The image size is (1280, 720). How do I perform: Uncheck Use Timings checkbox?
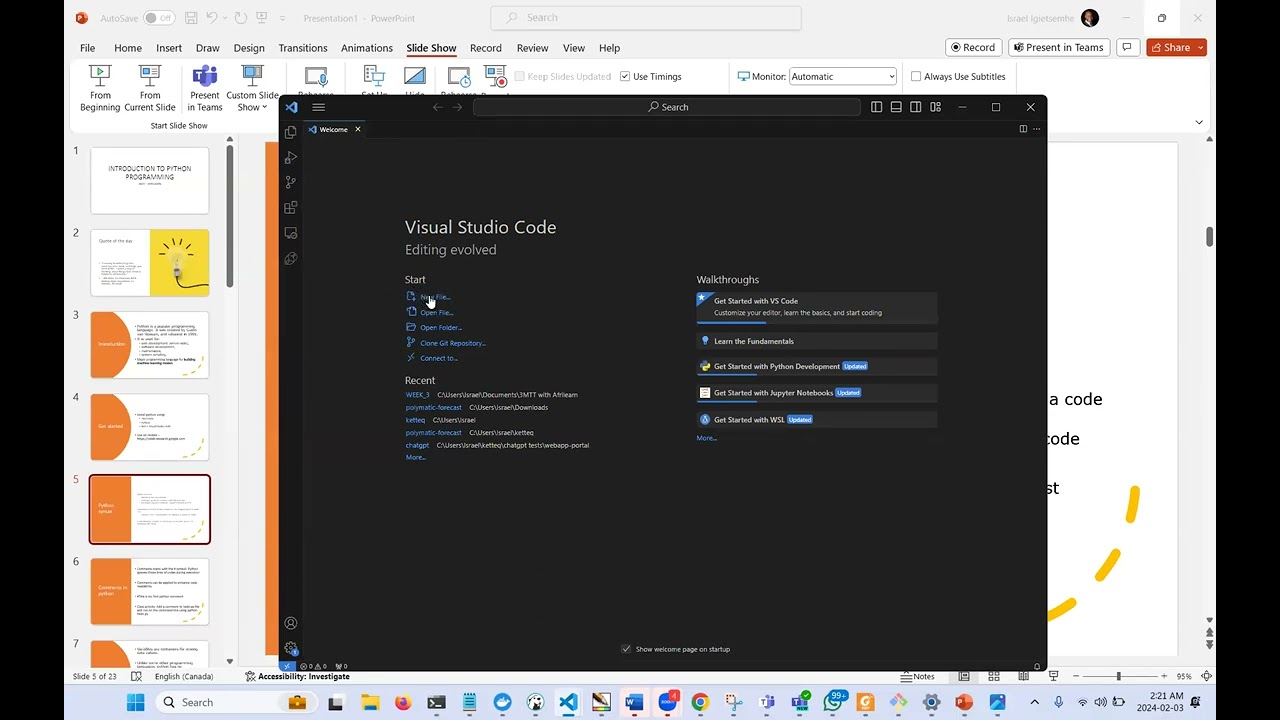coord(625,76)
